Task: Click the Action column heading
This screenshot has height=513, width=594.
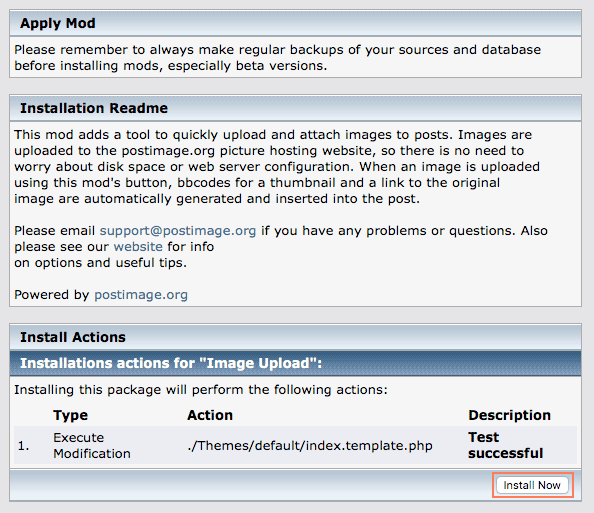Action: 210,415
